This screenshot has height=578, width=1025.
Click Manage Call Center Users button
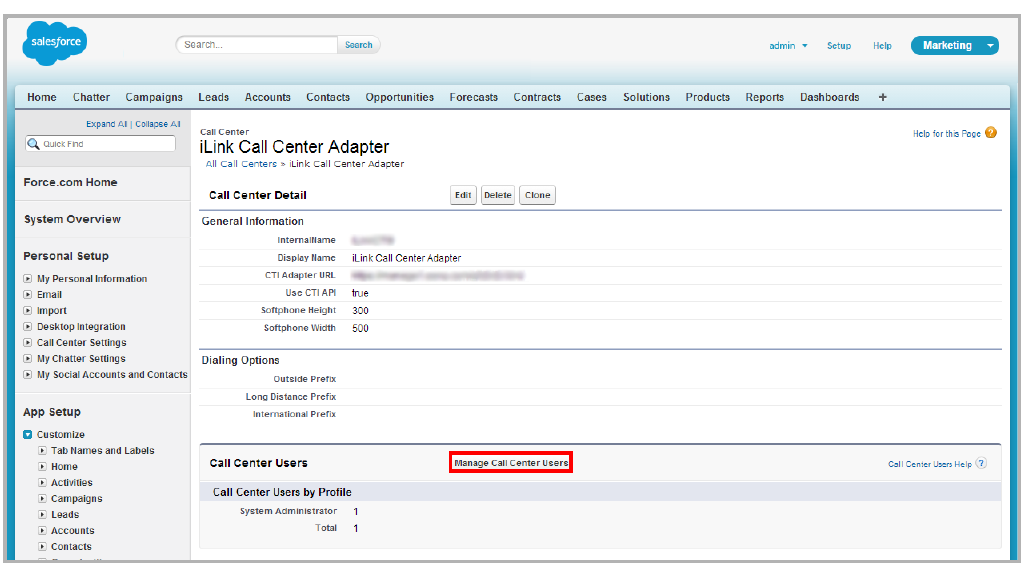[x=511, y=463]
